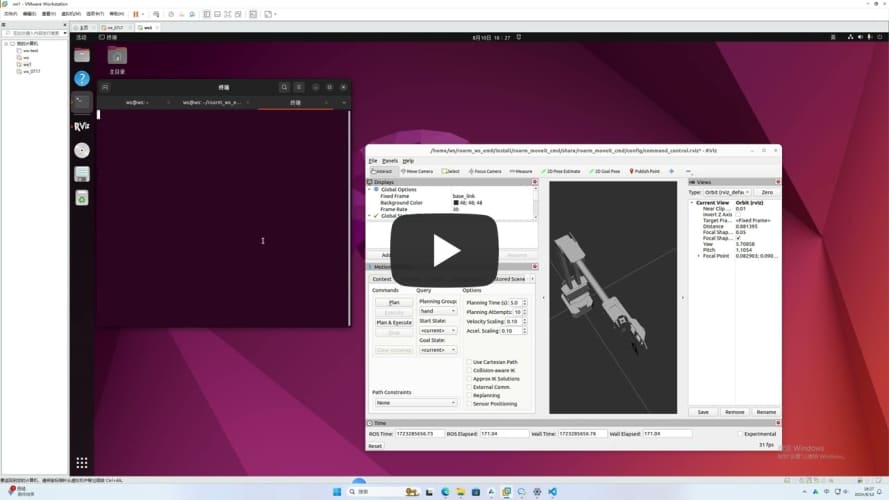
Task: Toggle the Collision-aware IK checkbox
Action: [469, 370]
